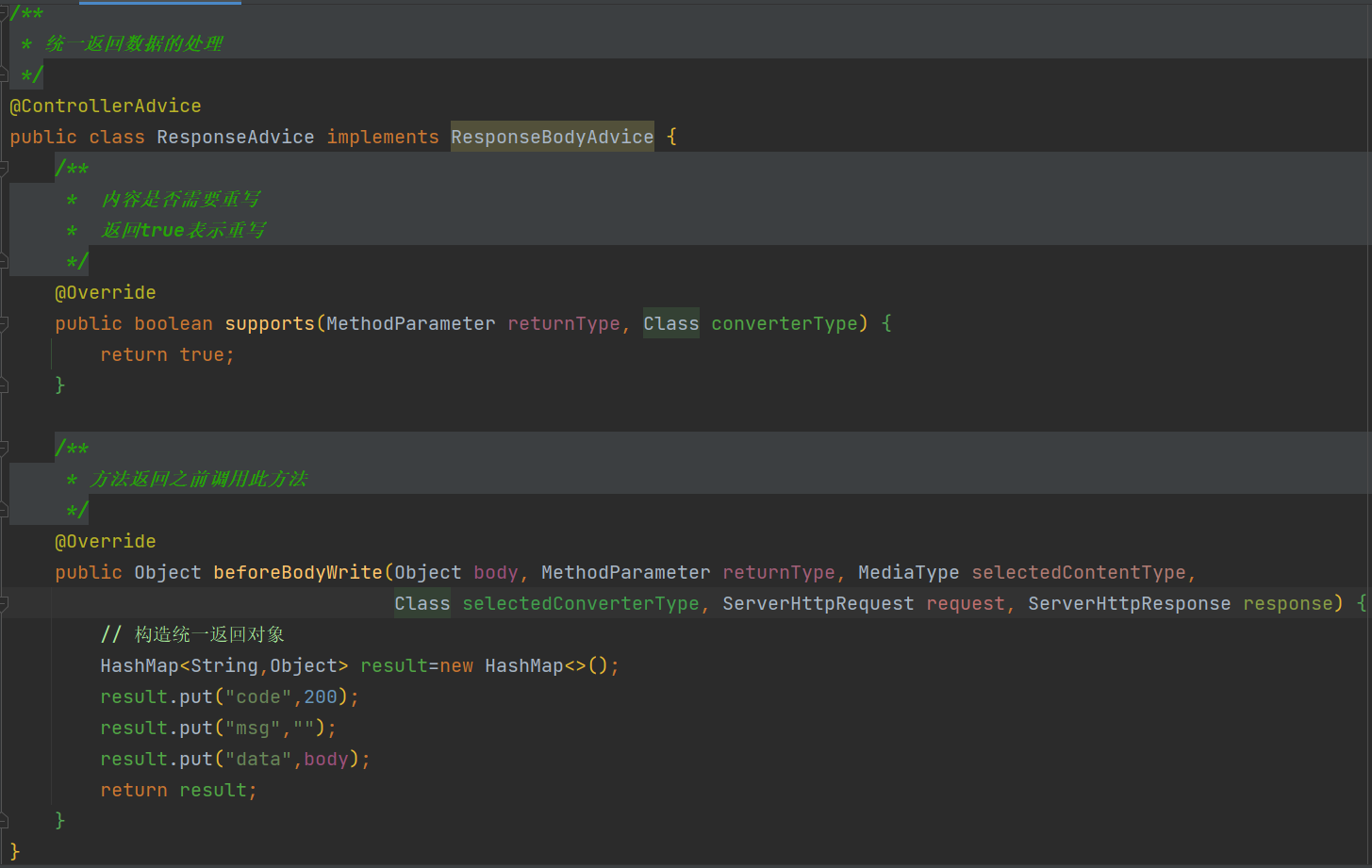Click the 'request' parameter name
Screen dimensions: 1372x868
tap(966, 603)
